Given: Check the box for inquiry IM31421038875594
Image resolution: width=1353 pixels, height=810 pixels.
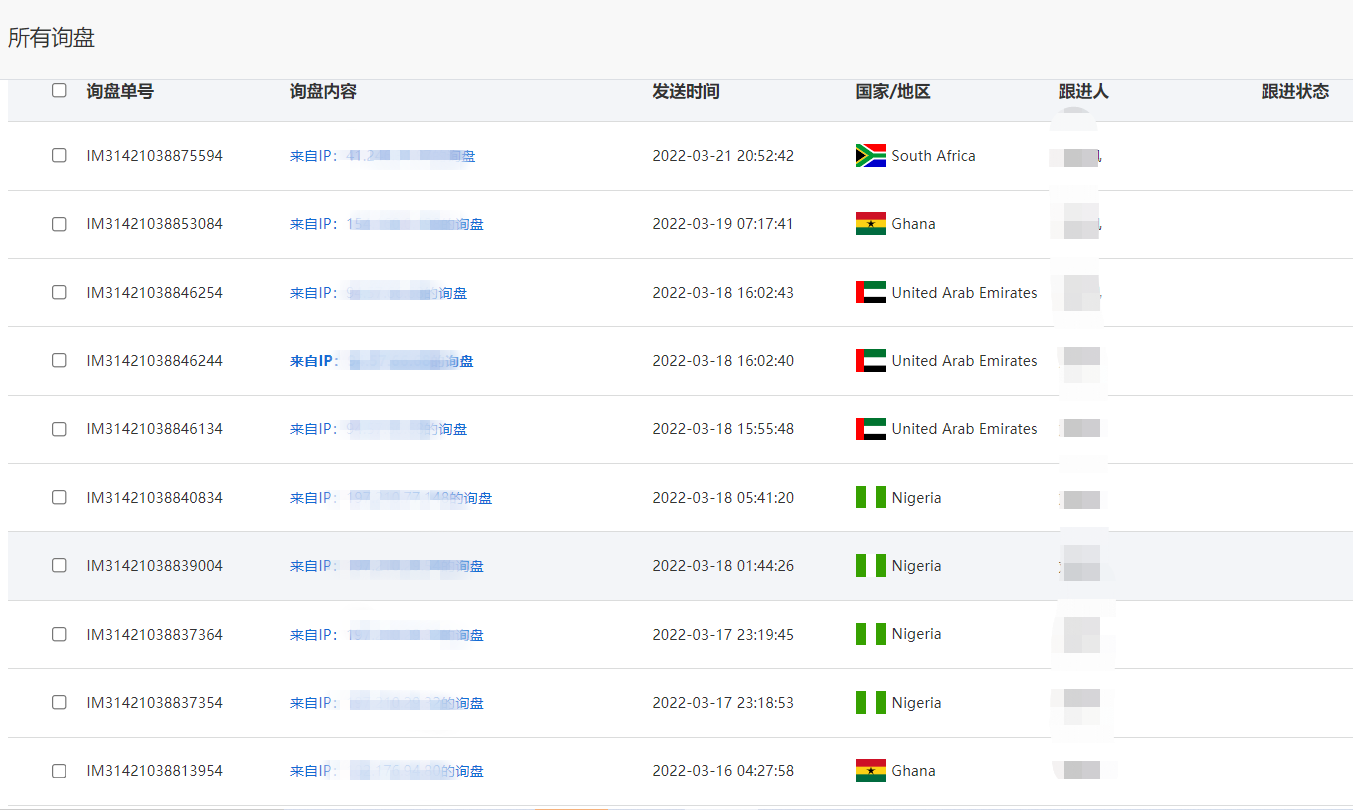Looking at the screenshot, I should [x=59, y=155].
